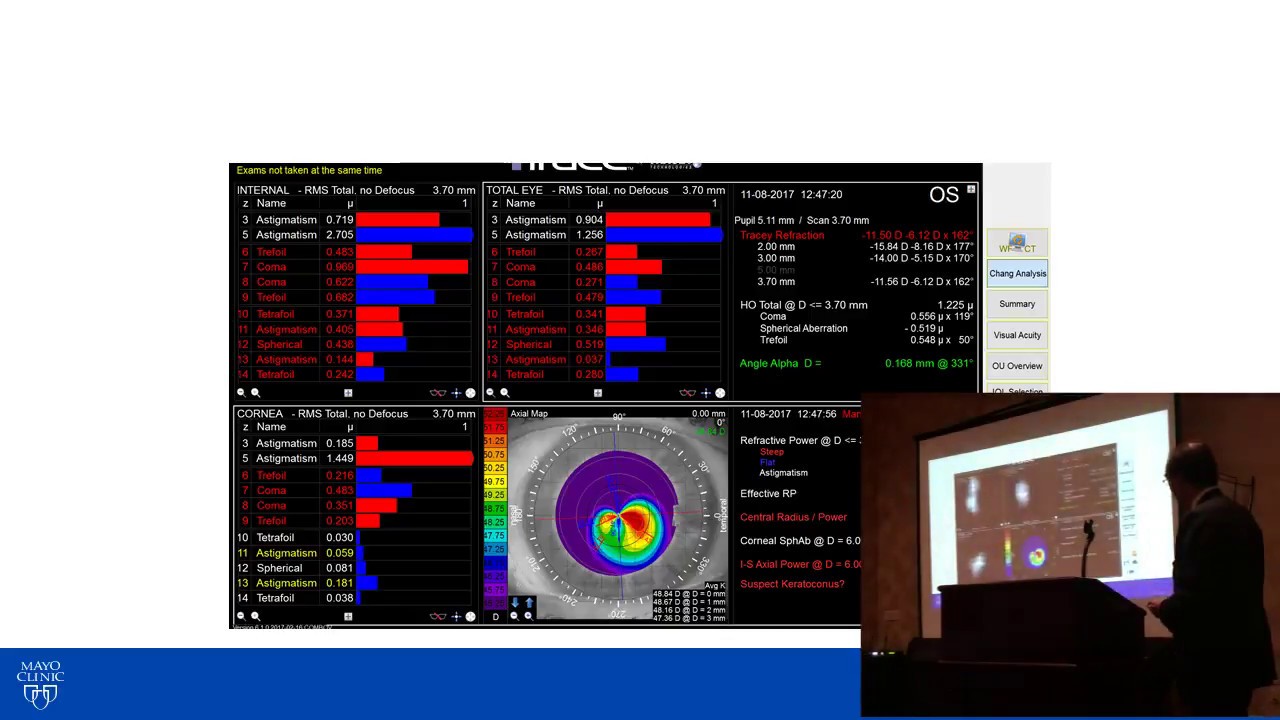Click 'Pupil 5.11 mm / Scan 3.70 mm' text
The image size is (1280, 720).
[801, 220]
